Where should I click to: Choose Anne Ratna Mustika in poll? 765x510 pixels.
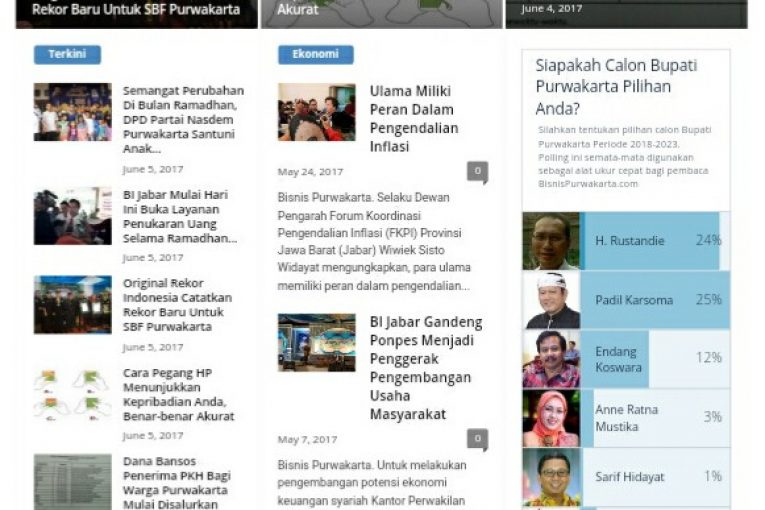(655, 417)
